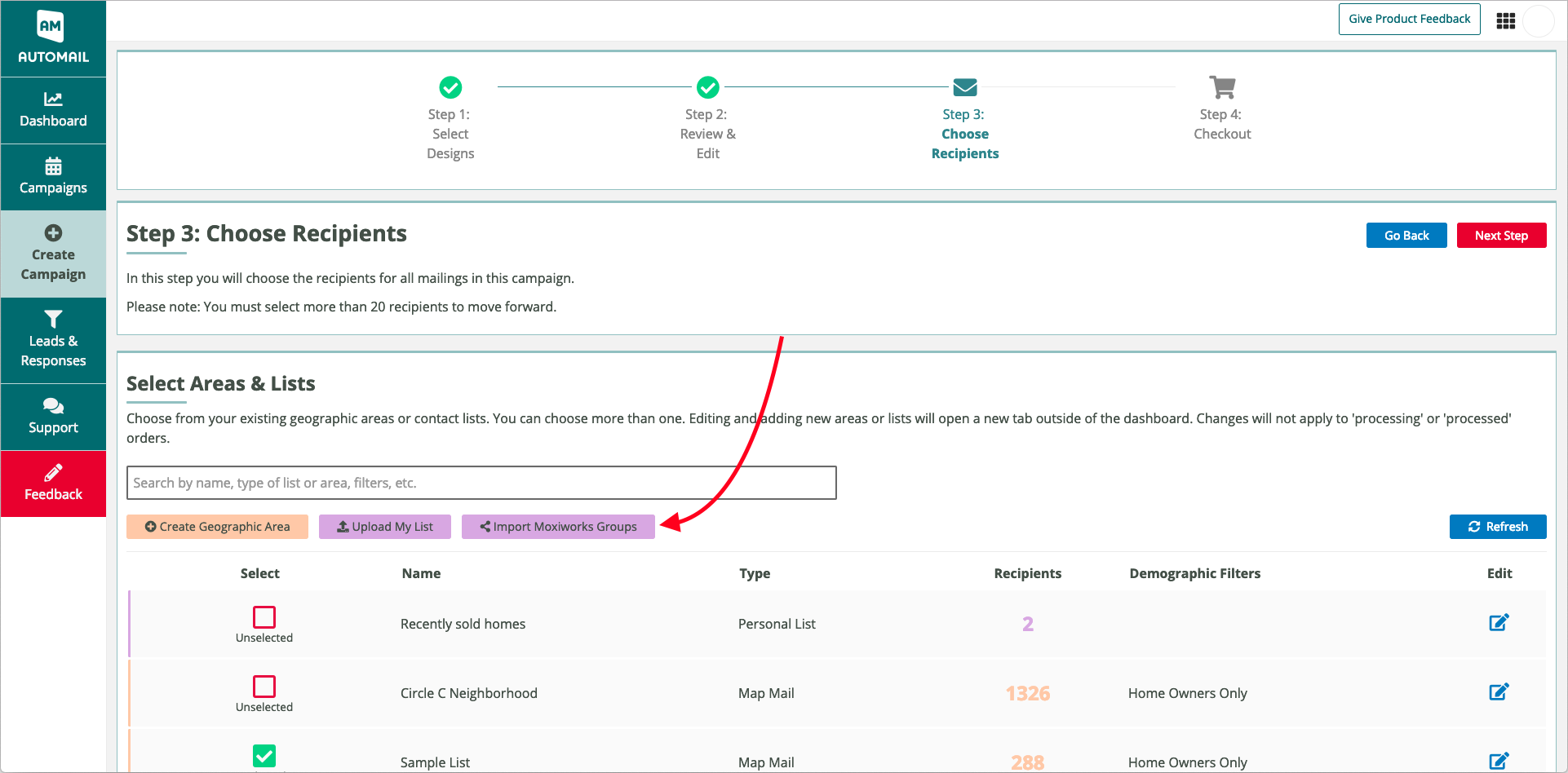Click Give Product Feedback button

pyautogui.click(x=1409, y=19)
